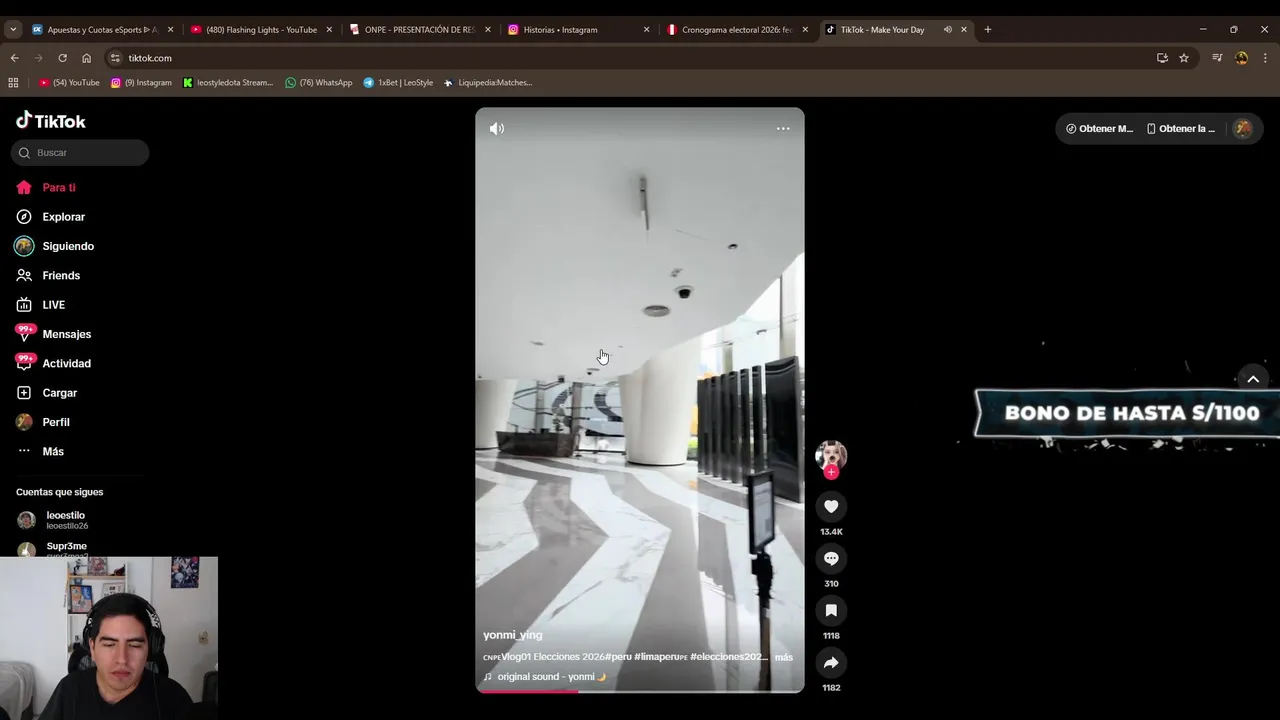Click the TikTok logo
The height and width of the screenshot is (720, 1280).
(51, 121)
